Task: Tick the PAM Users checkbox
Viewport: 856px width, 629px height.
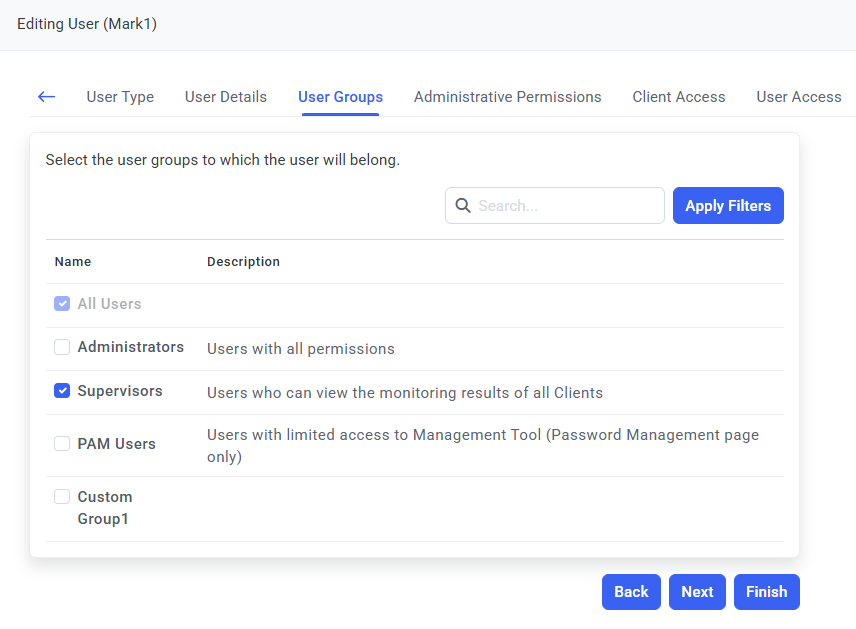Action: pyautogui.click(x=62, y=443)
